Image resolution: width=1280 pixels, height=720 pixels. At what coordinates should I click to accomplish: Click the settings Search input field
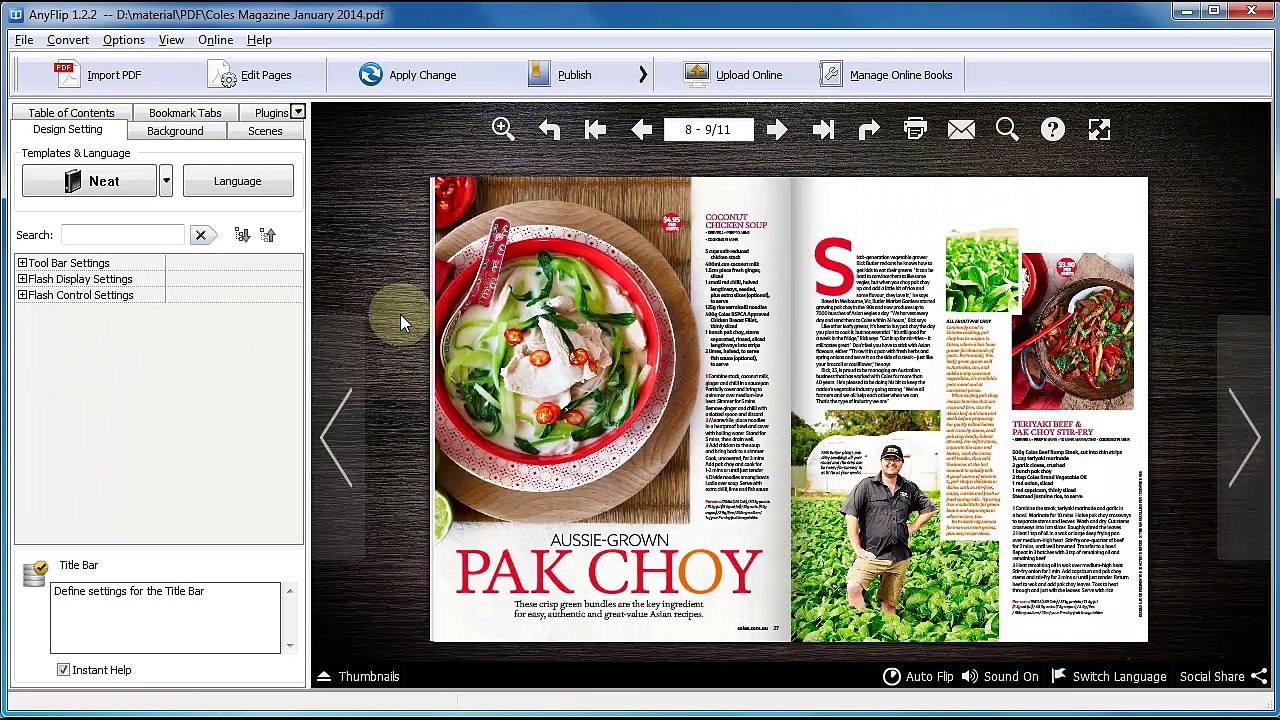(x=123, y=235)
